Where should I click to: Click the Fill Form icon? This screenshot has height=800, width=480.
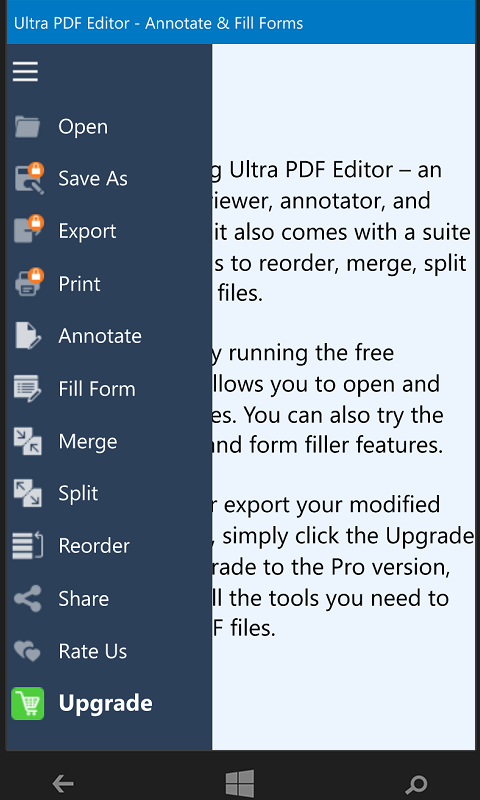pyautogui.click(x=28, y=388)
